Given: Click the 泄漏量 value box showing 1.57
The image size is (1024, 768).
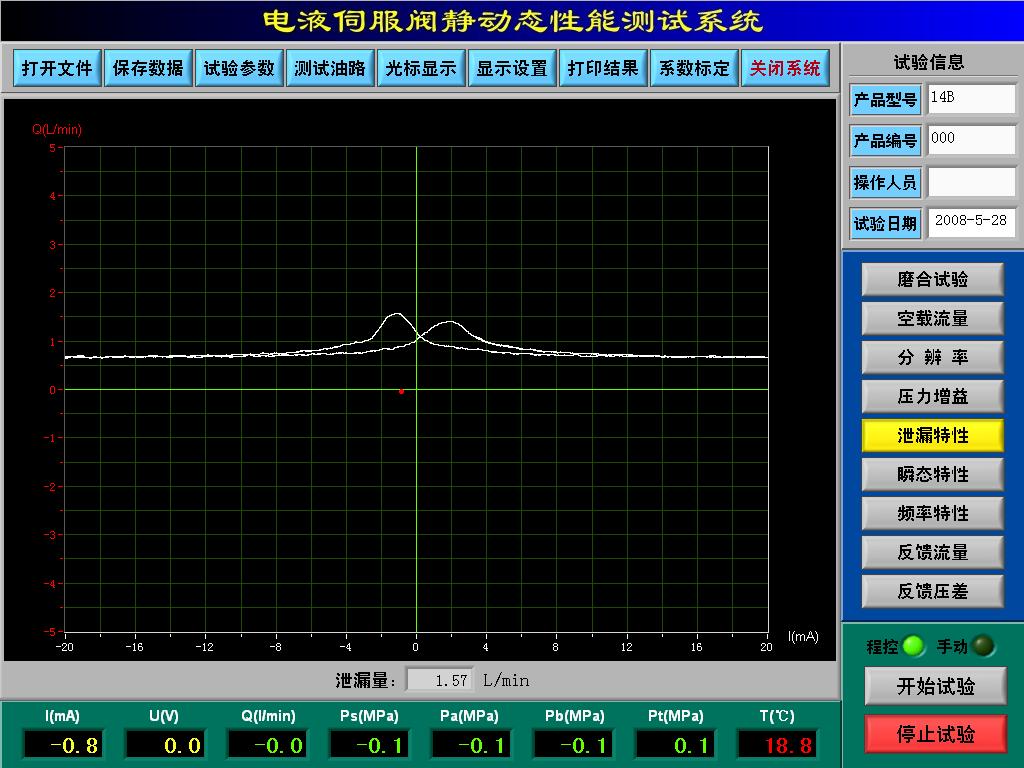Looking at the screenshot, I should (x=439, y=680).
